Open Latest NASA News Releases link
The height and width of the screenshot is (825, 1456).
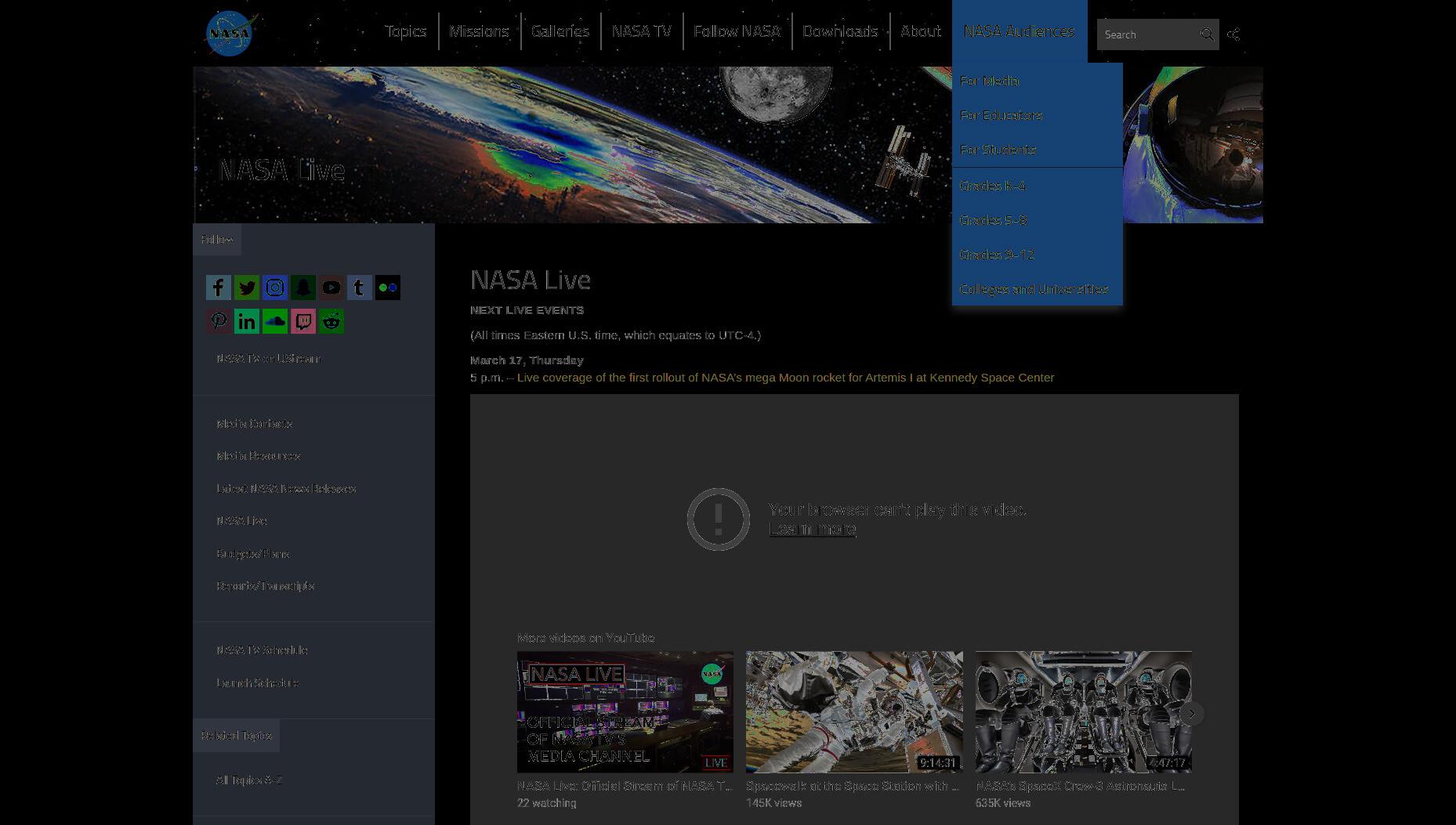click(286, 489)
